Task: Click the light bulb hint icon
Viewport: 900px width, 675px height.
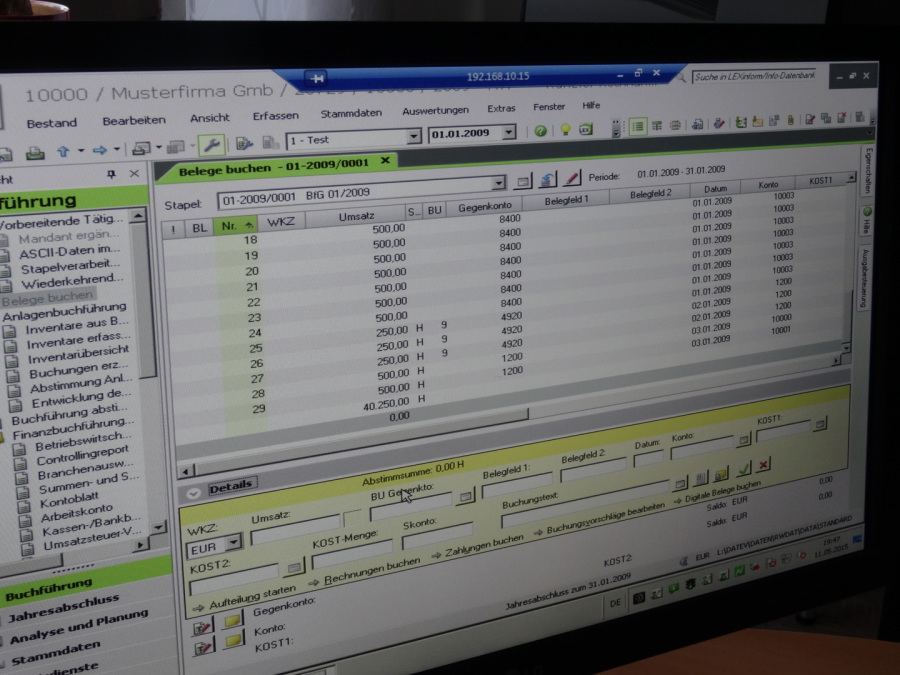Action: click(564, 130)
